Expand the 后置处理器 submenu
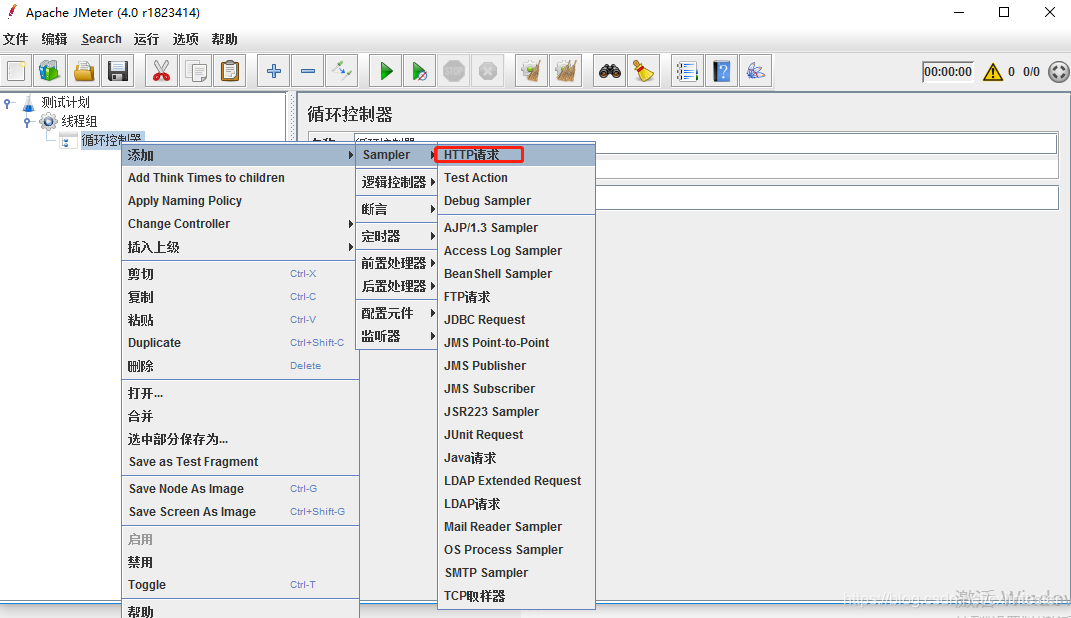 (x=397, y=286)
